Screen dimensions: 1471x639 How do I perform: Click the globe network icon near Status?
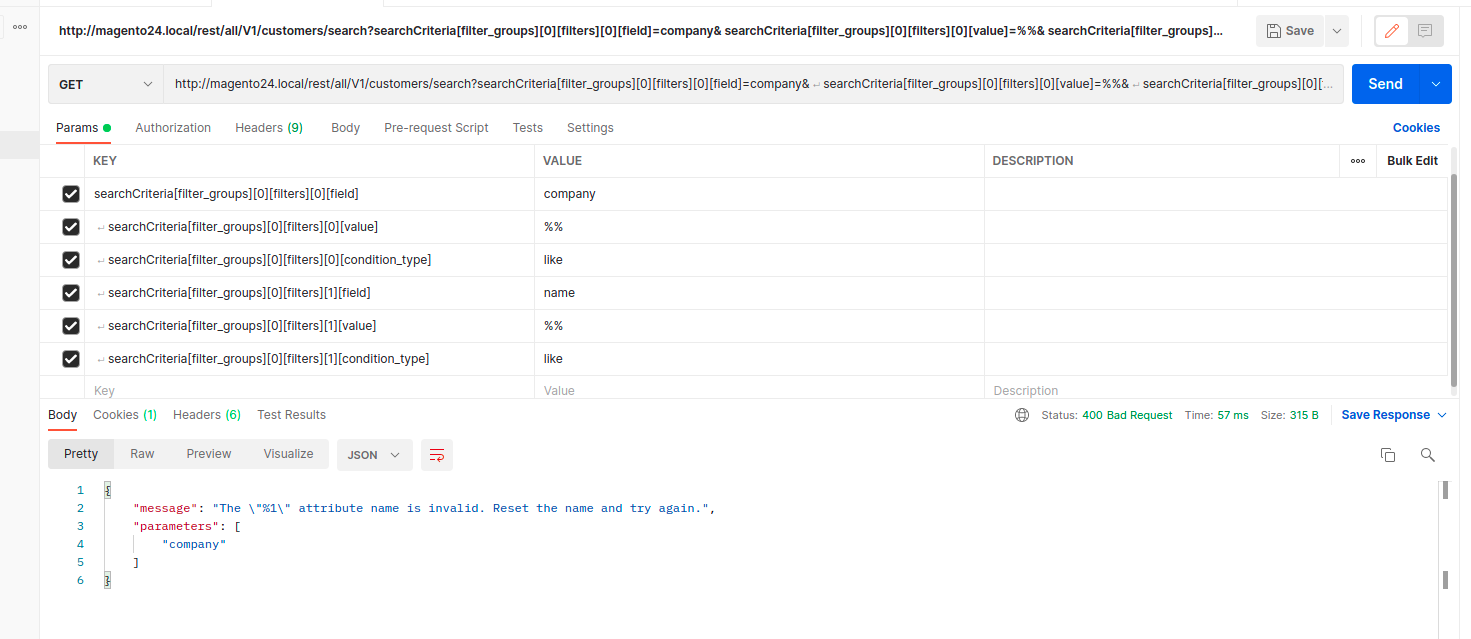click(1021, 415)
